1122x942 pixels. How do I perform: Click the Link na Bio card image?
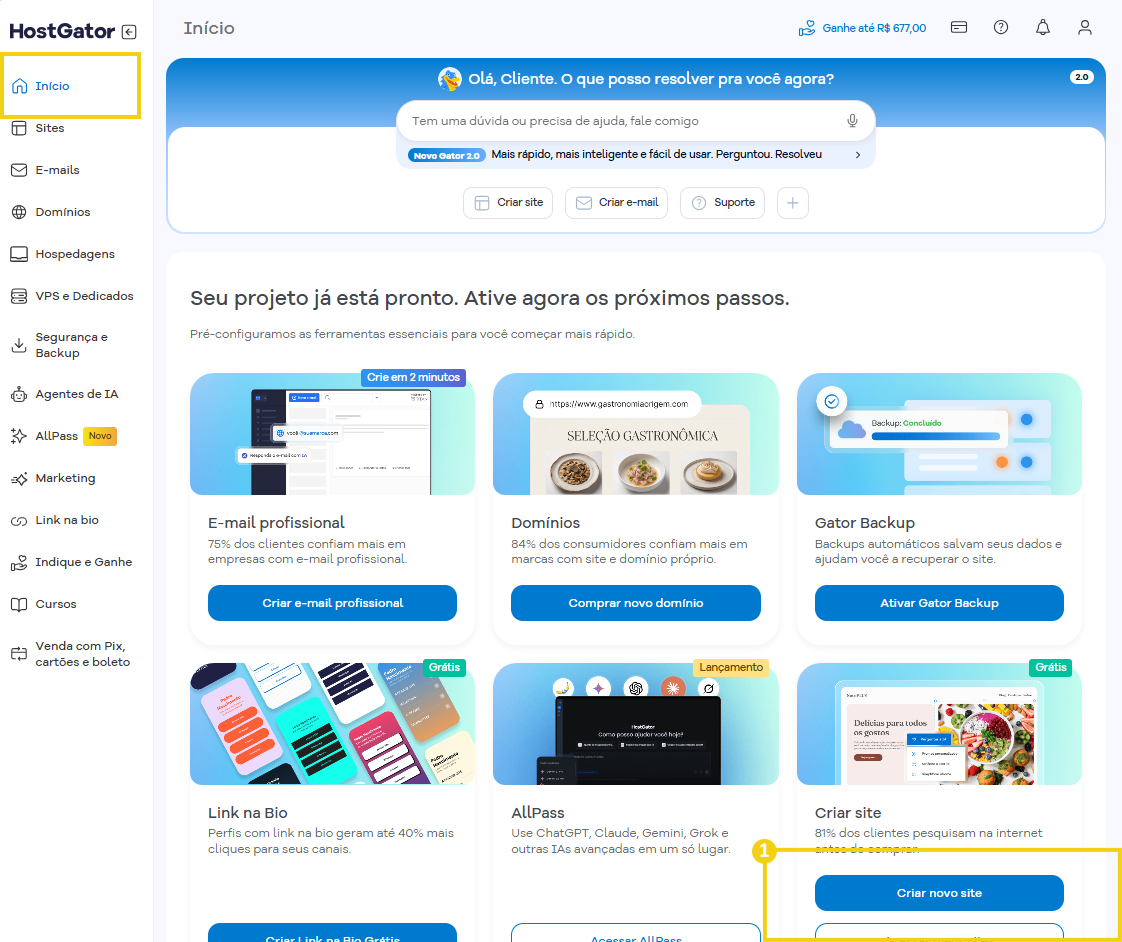[x=333, y=724]
